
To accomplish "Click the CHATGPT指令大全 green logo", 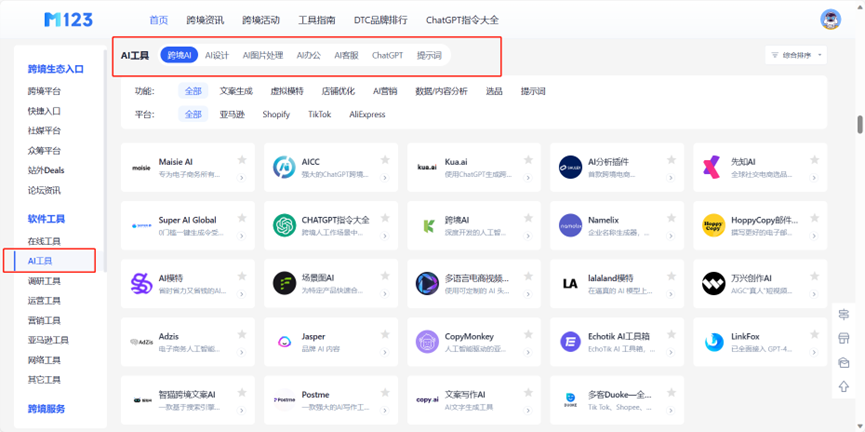I will tap(284, 226).
